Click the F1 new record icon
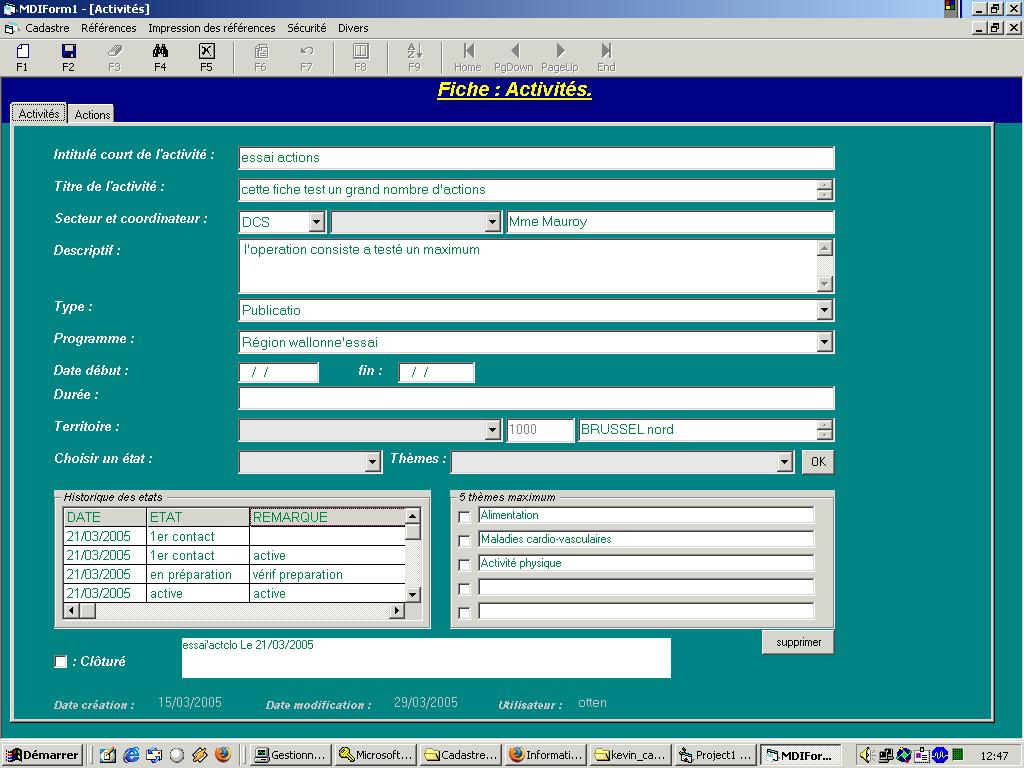This screenshot has width=1024, height=768. [x=22, y=52]
